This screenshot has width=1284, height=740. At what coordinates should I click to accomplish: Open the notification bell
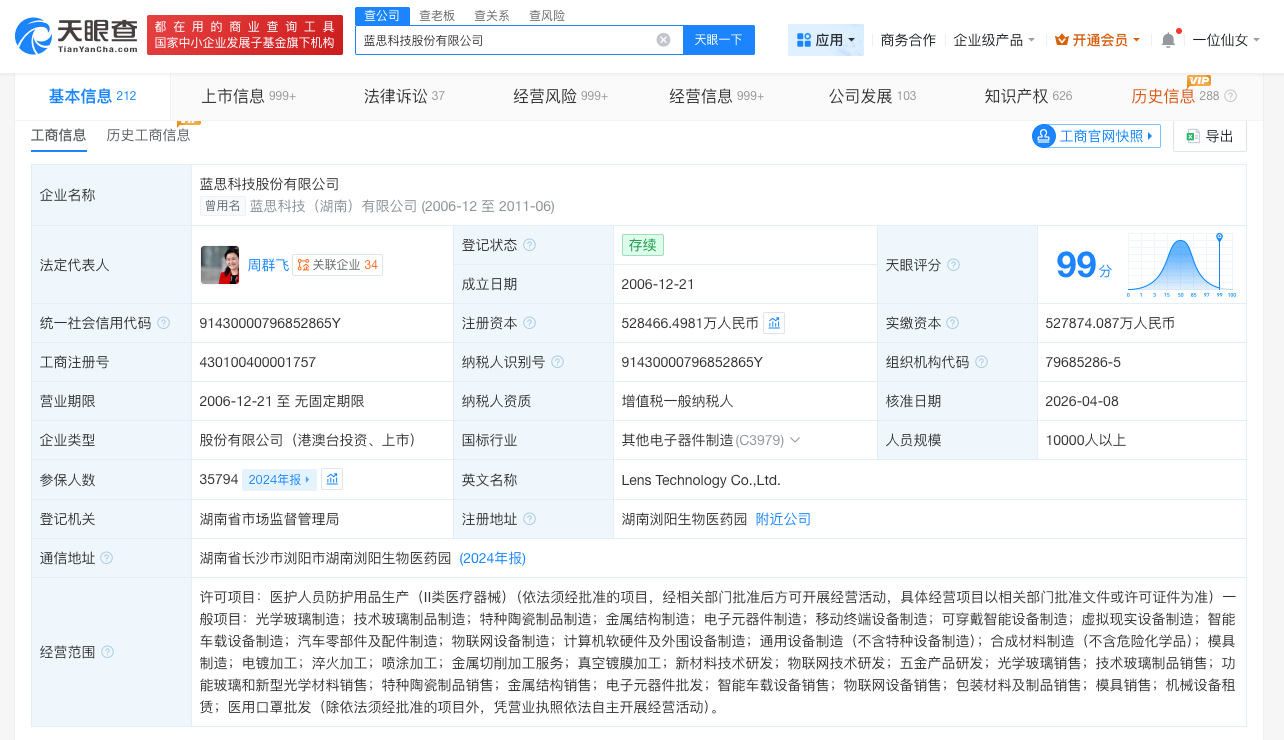pyautogui.click(x=1168, y=40)
